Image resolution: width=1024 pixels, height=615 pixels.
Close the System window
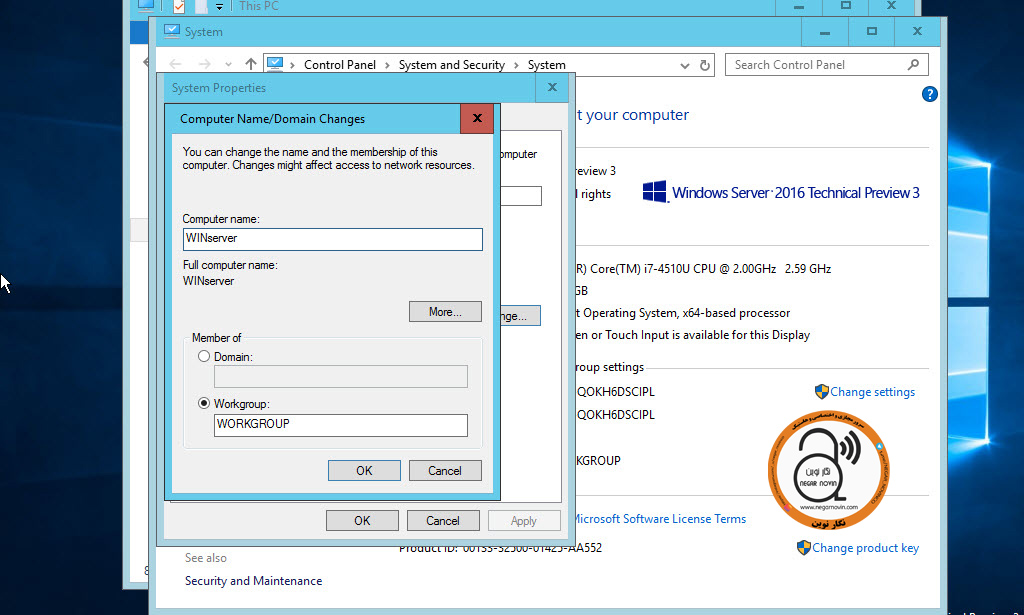tap(918, 31)
